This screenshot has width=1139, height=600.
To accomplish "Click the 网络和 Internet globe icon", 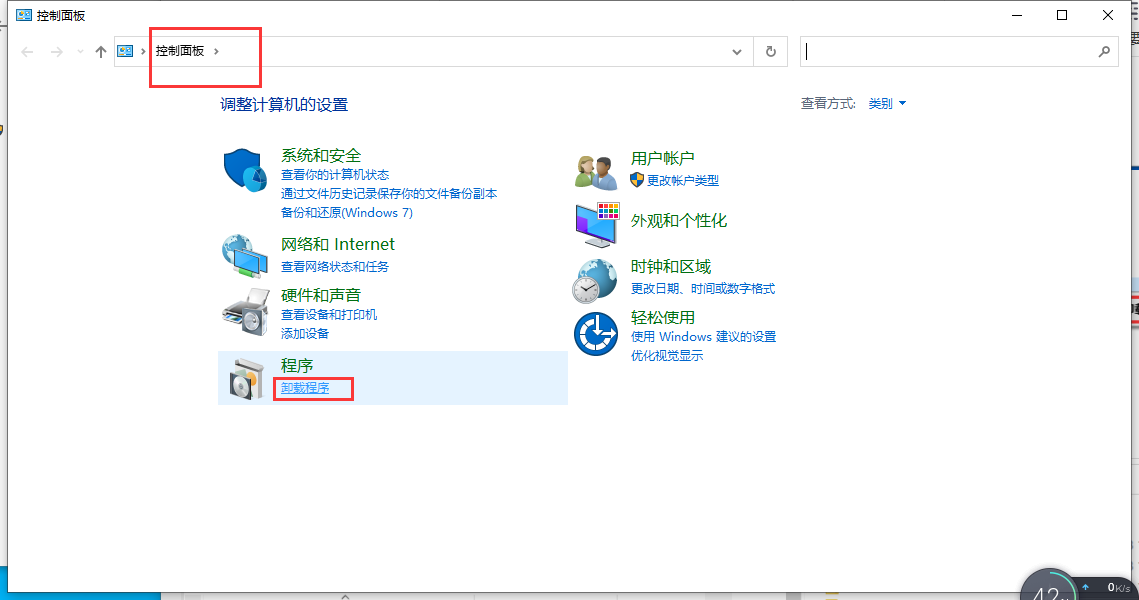I will pyautogui.click(x=245, y=254).
